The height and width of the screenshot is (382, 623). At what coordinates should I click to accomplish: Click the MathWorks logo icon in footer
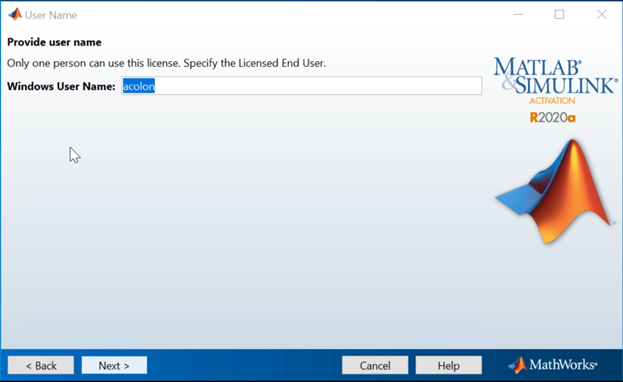pos(517,365)
